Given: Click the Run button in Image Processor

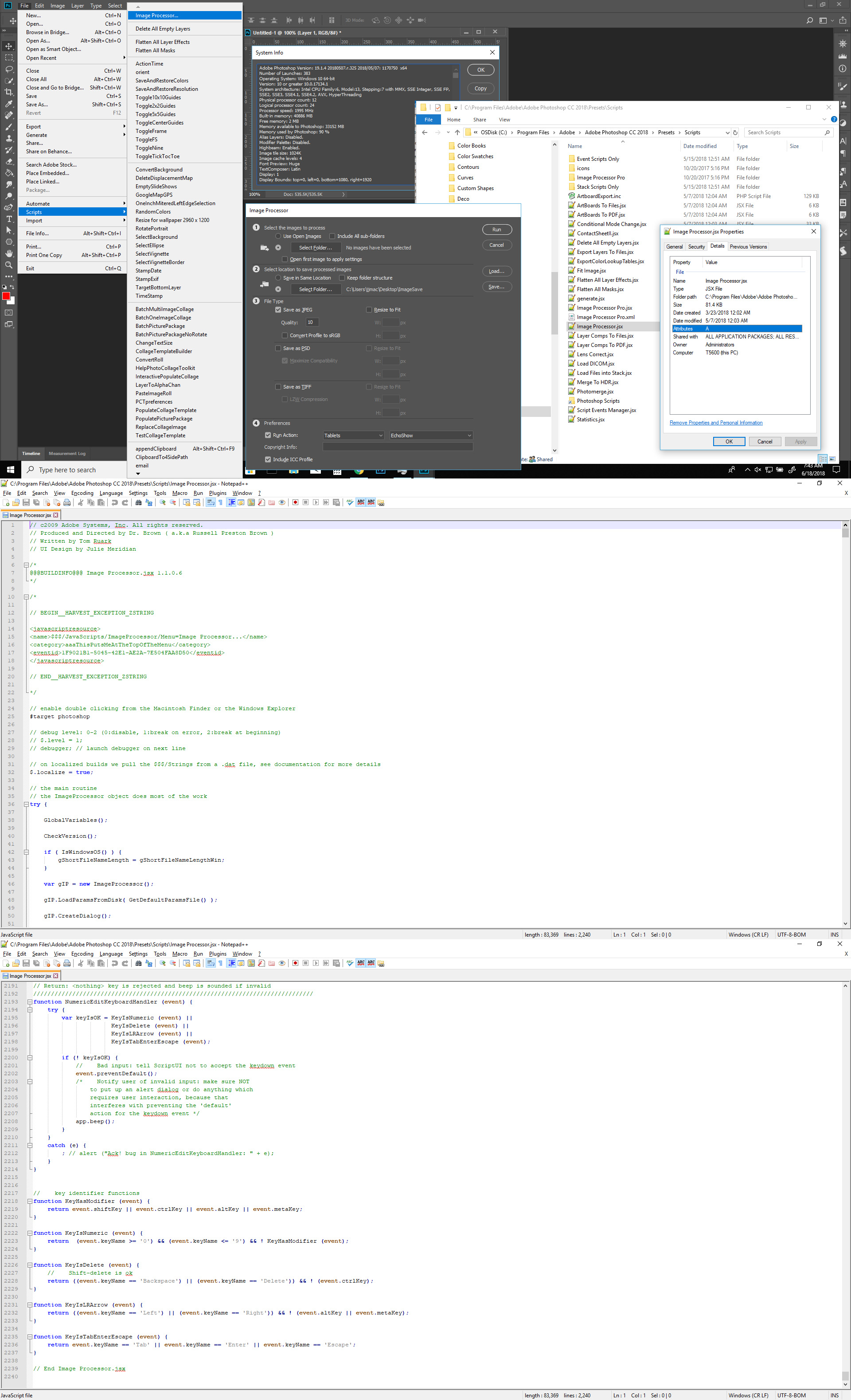Looking at the screenshot, I should [x=497, y=229].
